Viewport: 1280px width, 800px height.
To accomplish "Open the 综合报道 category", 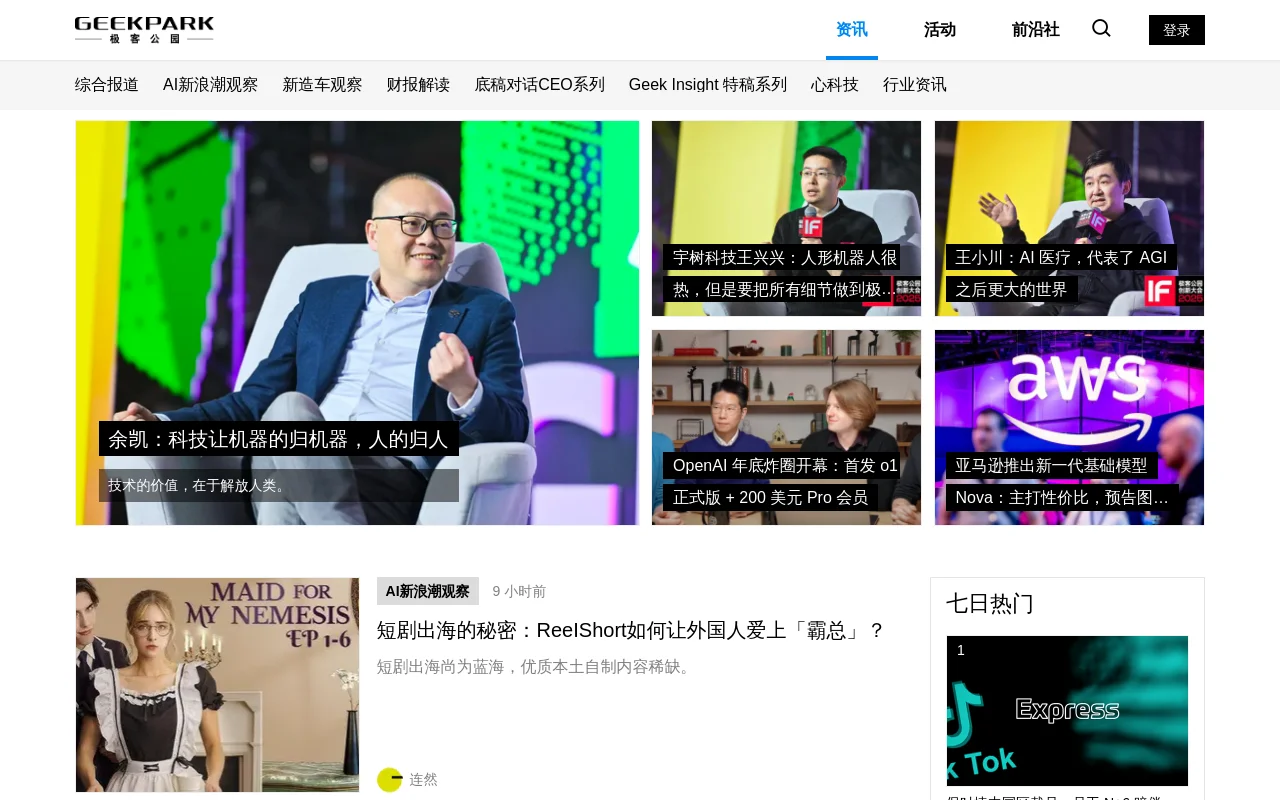I will (x=106, y=85).
